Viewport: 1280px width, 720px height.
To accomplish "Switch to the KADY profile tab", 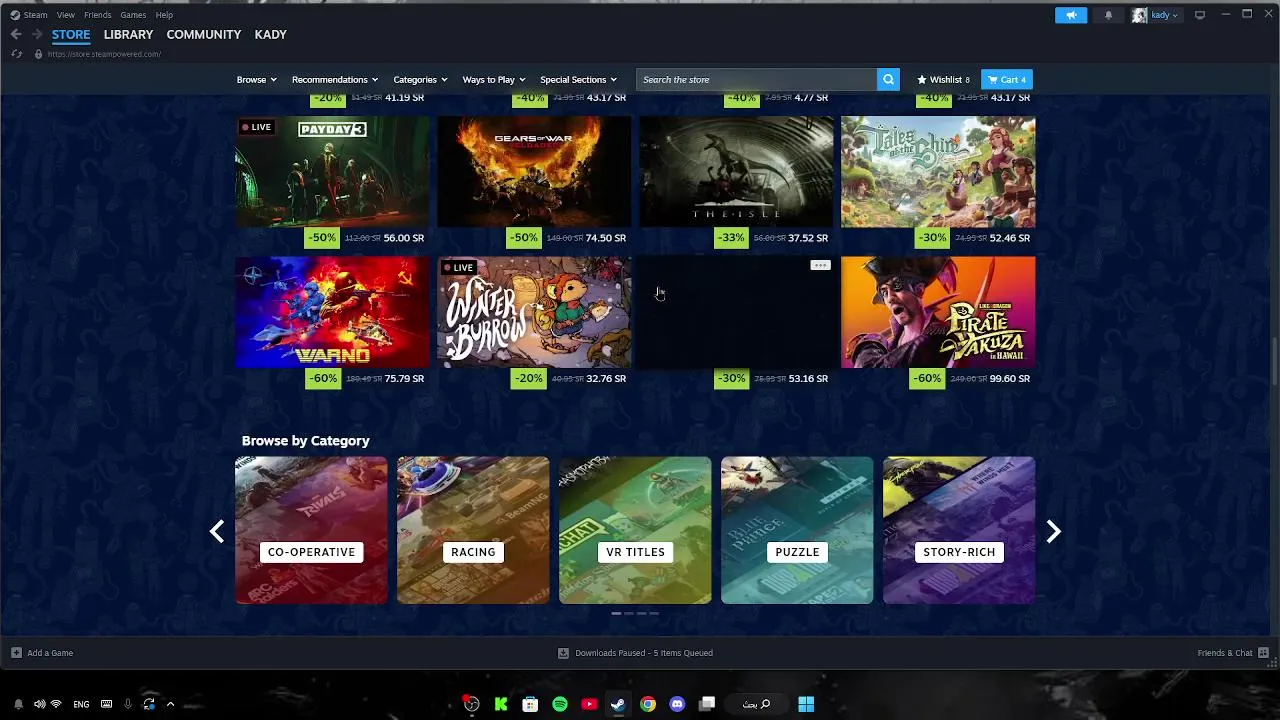I will tap(271, 34).
